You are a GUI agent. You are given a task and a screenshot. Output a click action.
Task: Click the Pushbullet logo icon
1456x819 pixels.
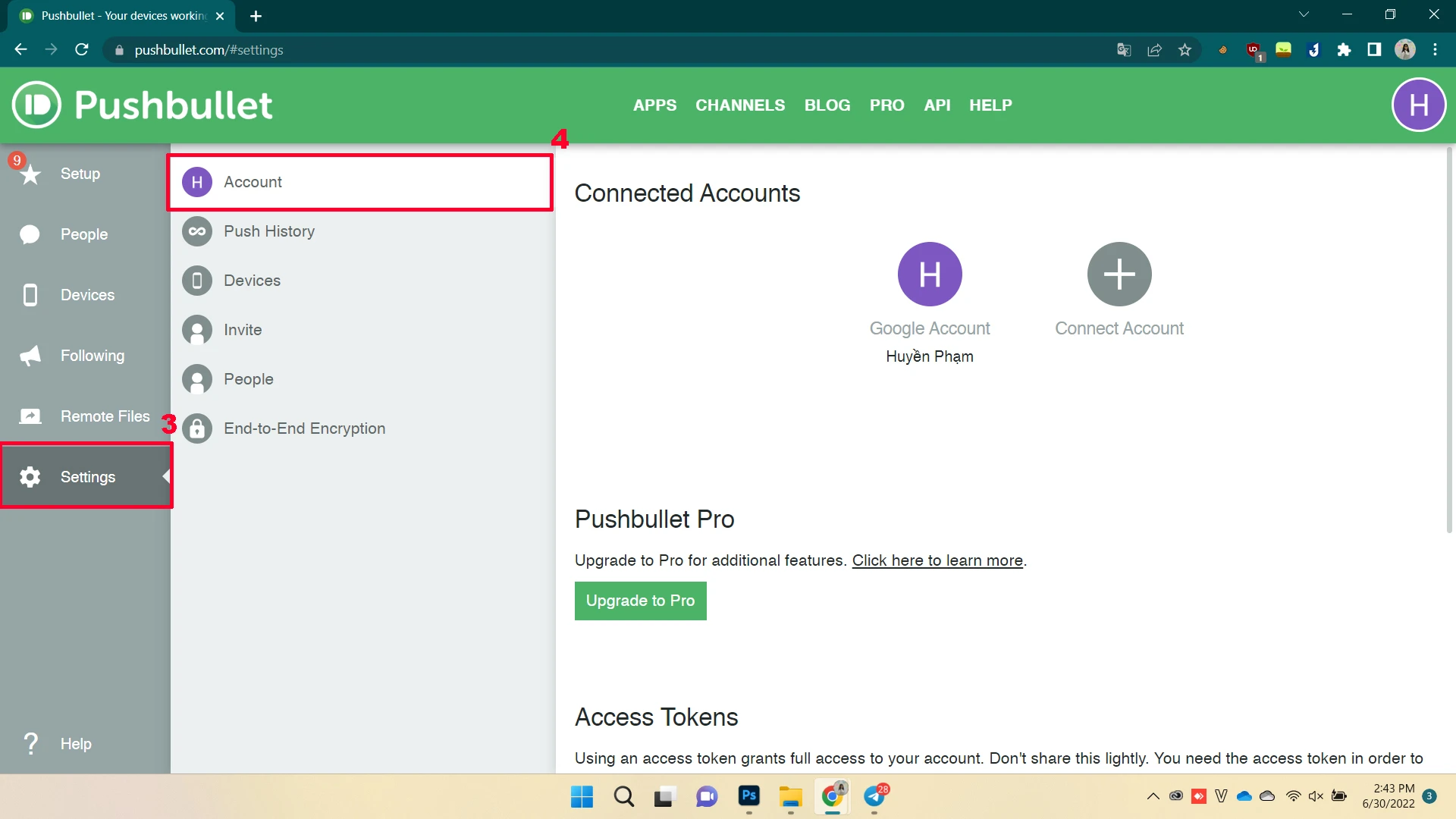pyautogui.click(x=36, y=105)
